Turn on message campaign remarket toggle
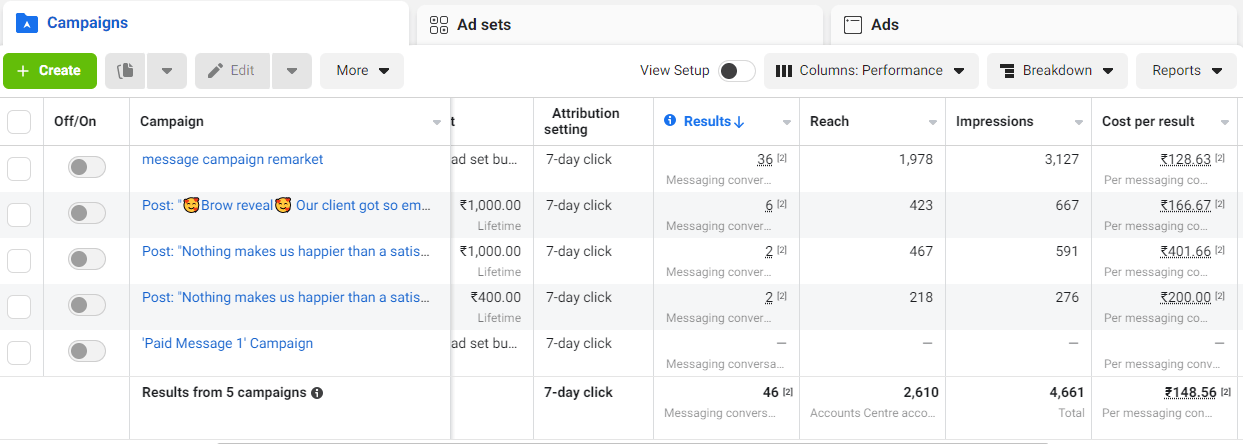This screenshot has width=1243, height=444. click(87, 168)
